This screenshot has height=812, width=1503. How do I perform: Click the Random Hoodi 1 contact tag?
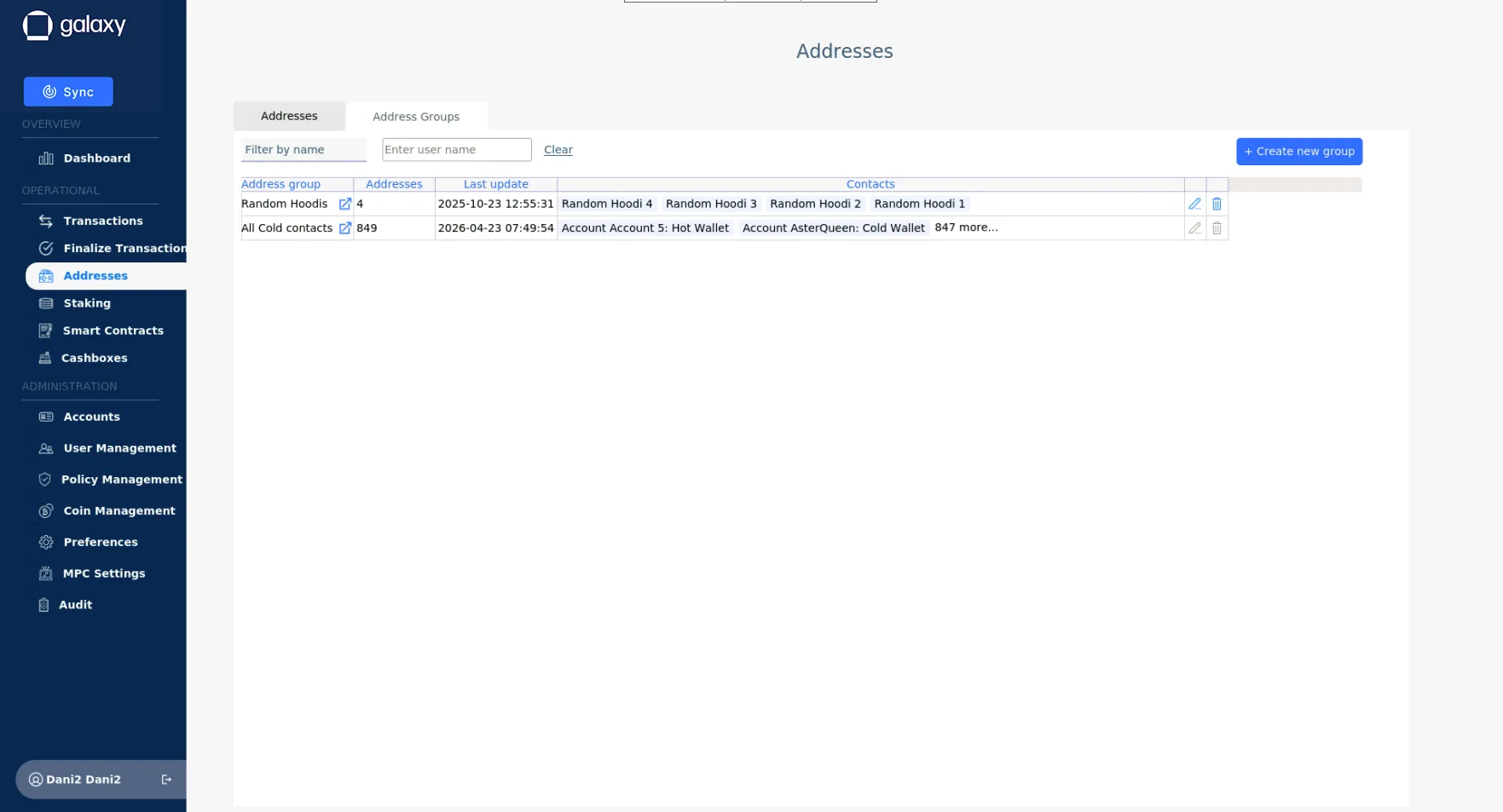pos(920,204)
